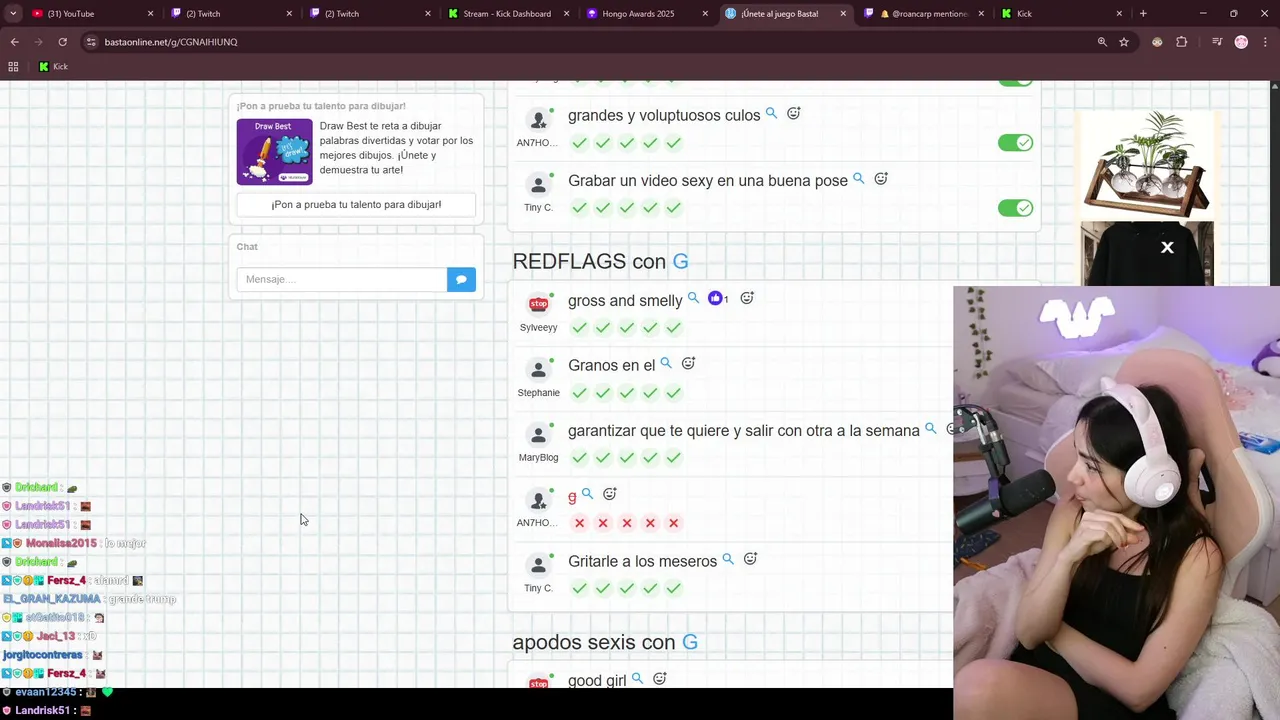This screenshot has width=1280, height=720.
Task: Close the ¡Únete al juego Basta! tab
Action: click(x=843, y=14)
